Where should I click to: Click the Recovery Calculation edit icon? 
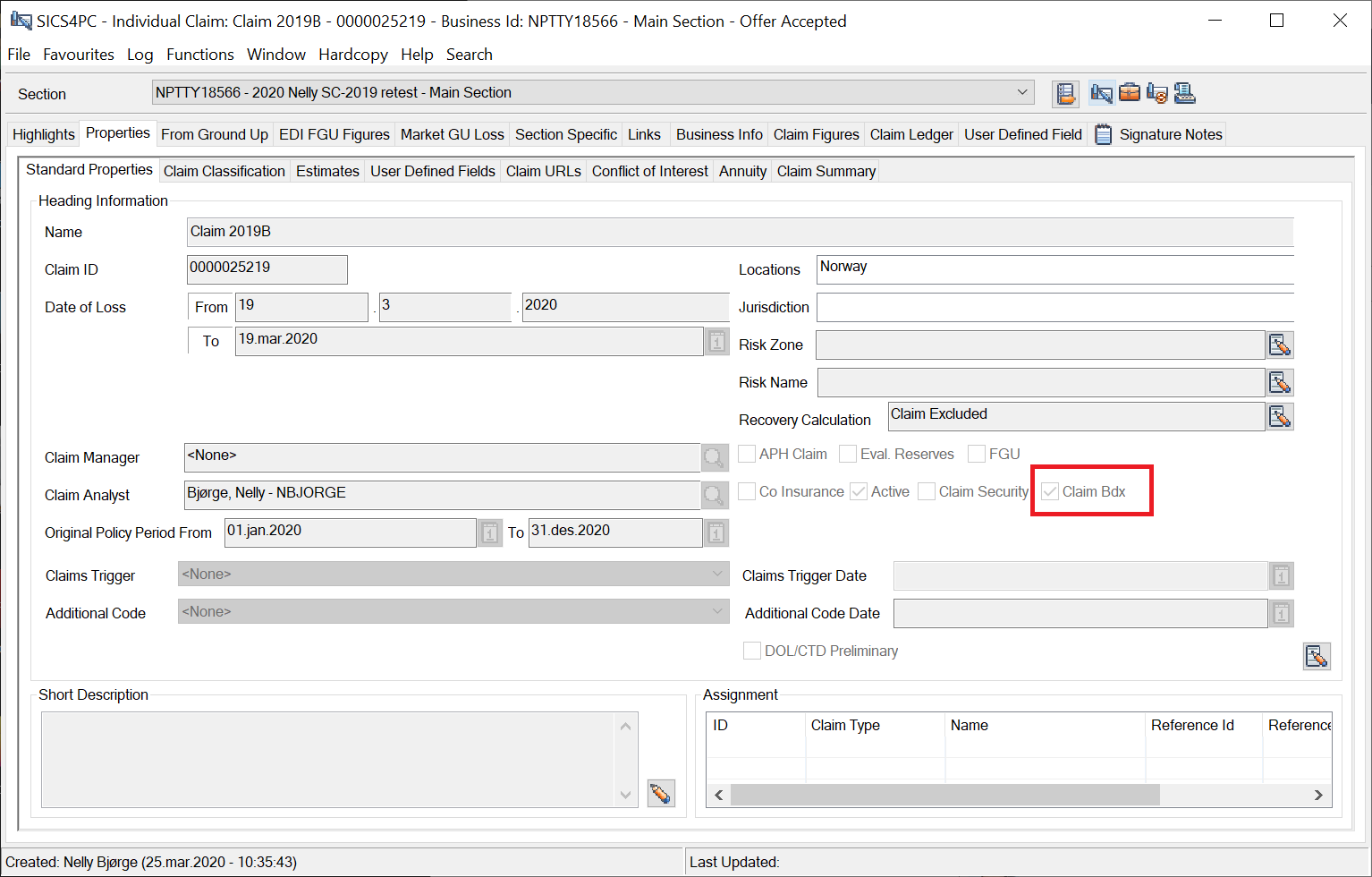(1280, 416)
